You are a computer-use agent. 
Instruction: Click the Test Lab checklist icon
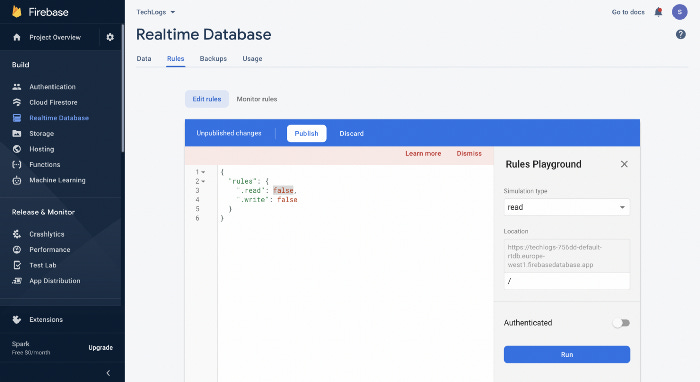[17, 265]
